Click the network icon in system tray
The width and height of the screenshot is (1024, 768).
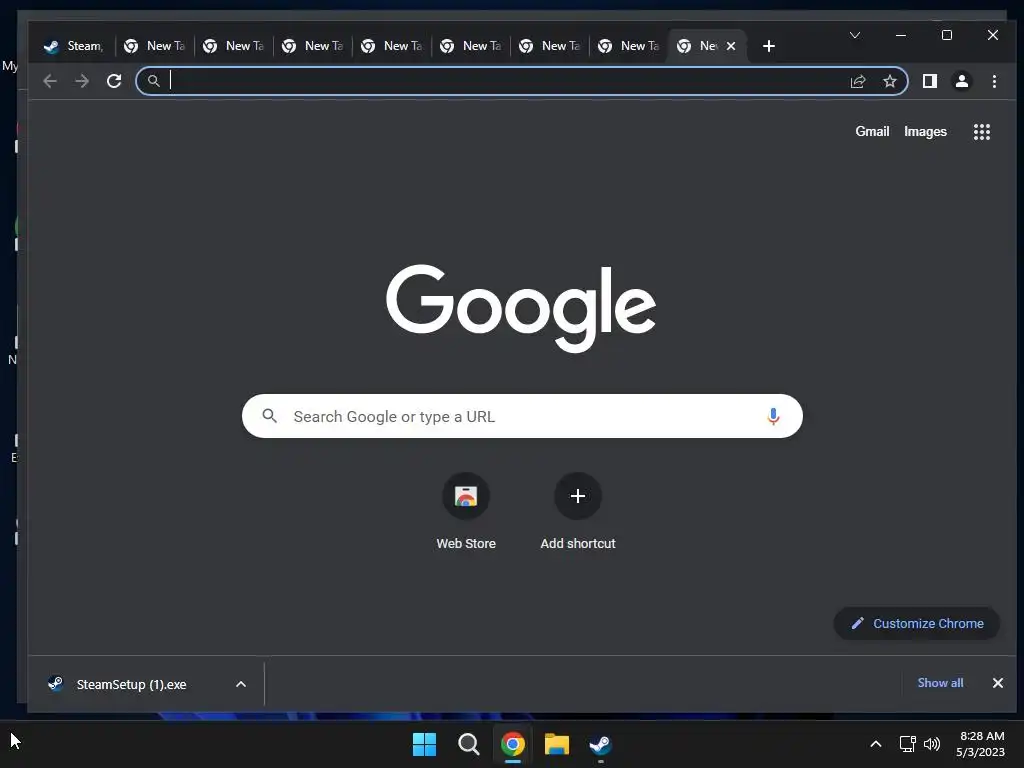tap(907, 744)
